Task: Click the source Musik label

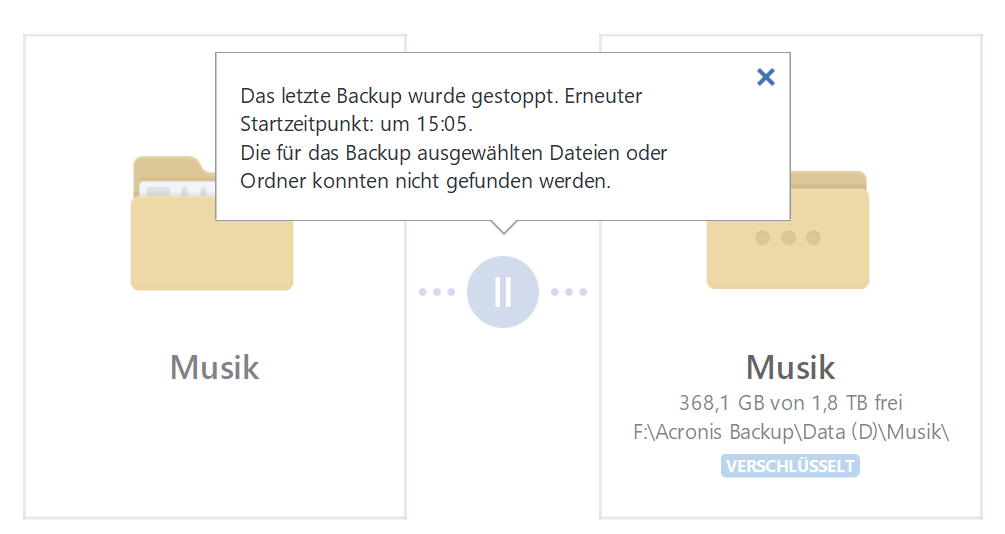Action: pos(214,367)
